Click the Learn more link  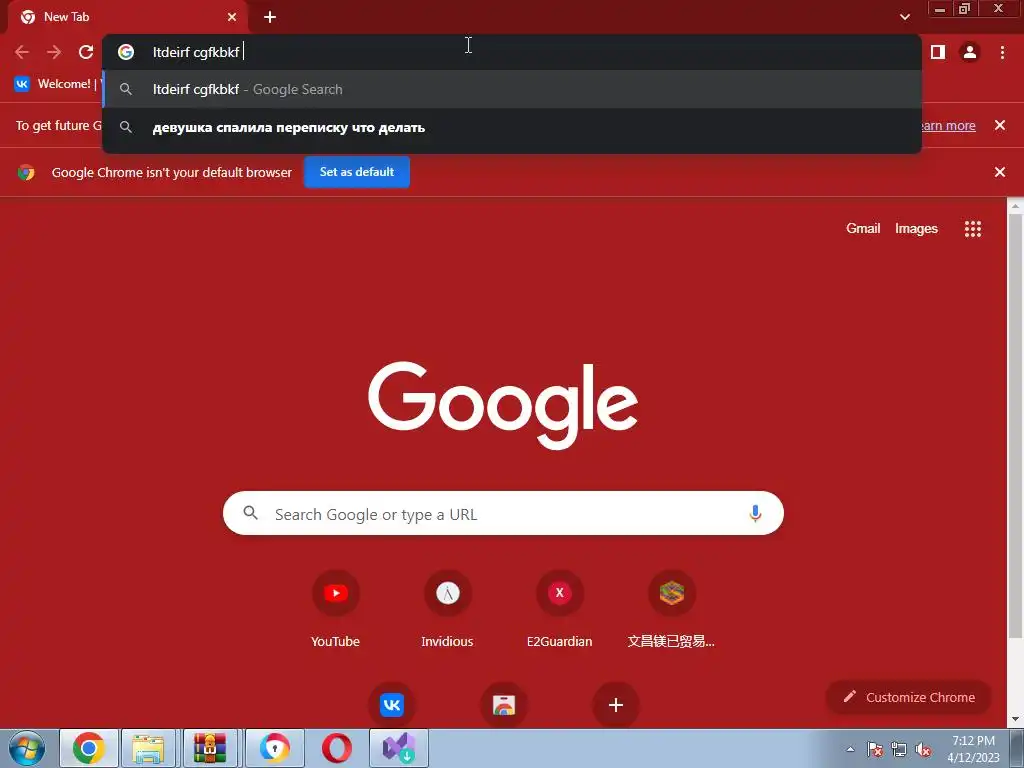[948, 125]
